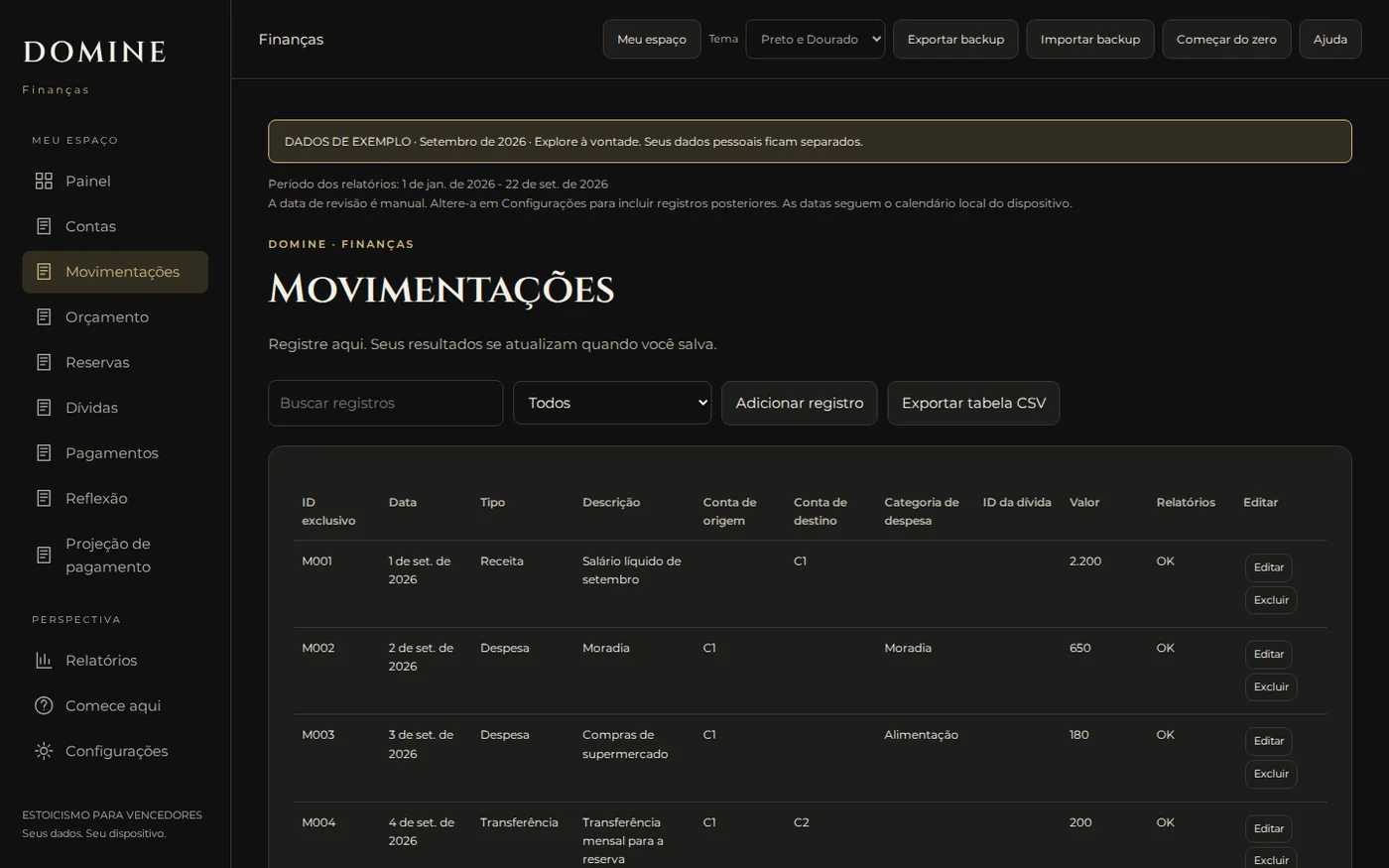Click Excluir for record M001
Viewport: 1389px width, 868px height.
tap(1271, 600)
